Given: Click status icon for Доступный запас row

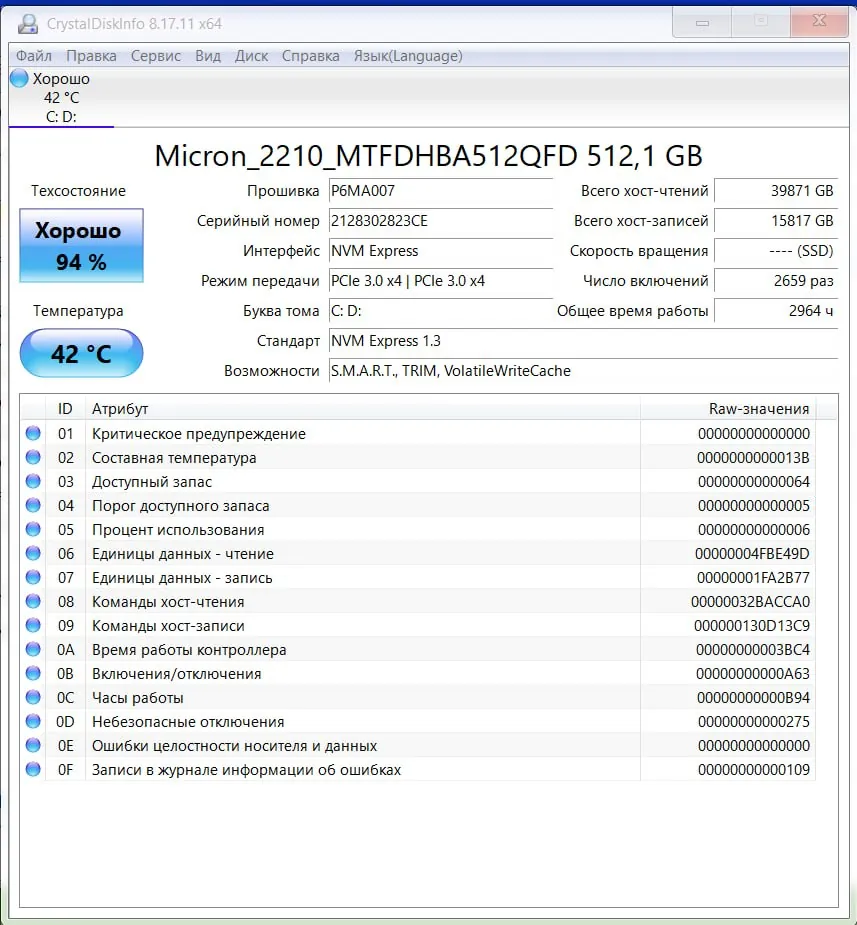Looking at the screenshot, I should 33,481.
